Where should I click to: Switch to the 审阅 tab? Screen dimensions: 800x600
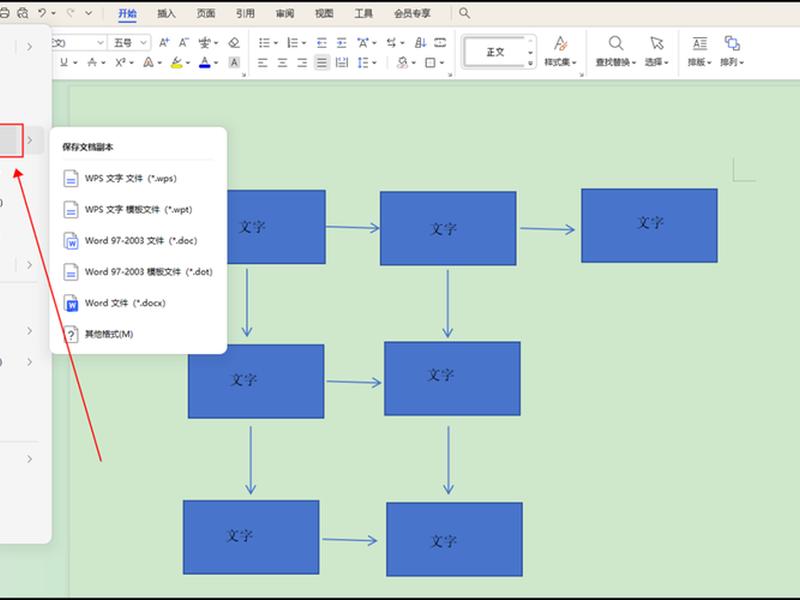[x=285, y=14]
